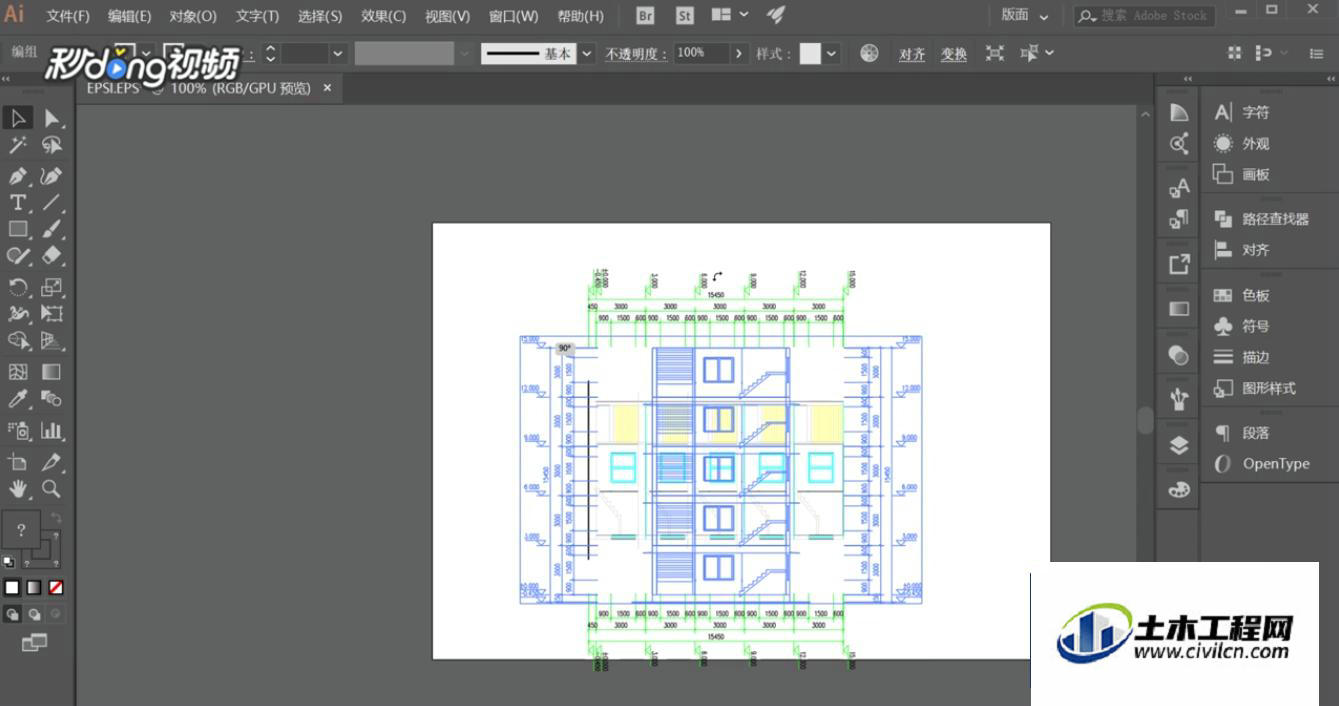Swap fill and stroke arrows
Viewport: 1339px width, 706px height.
(56, 519)
